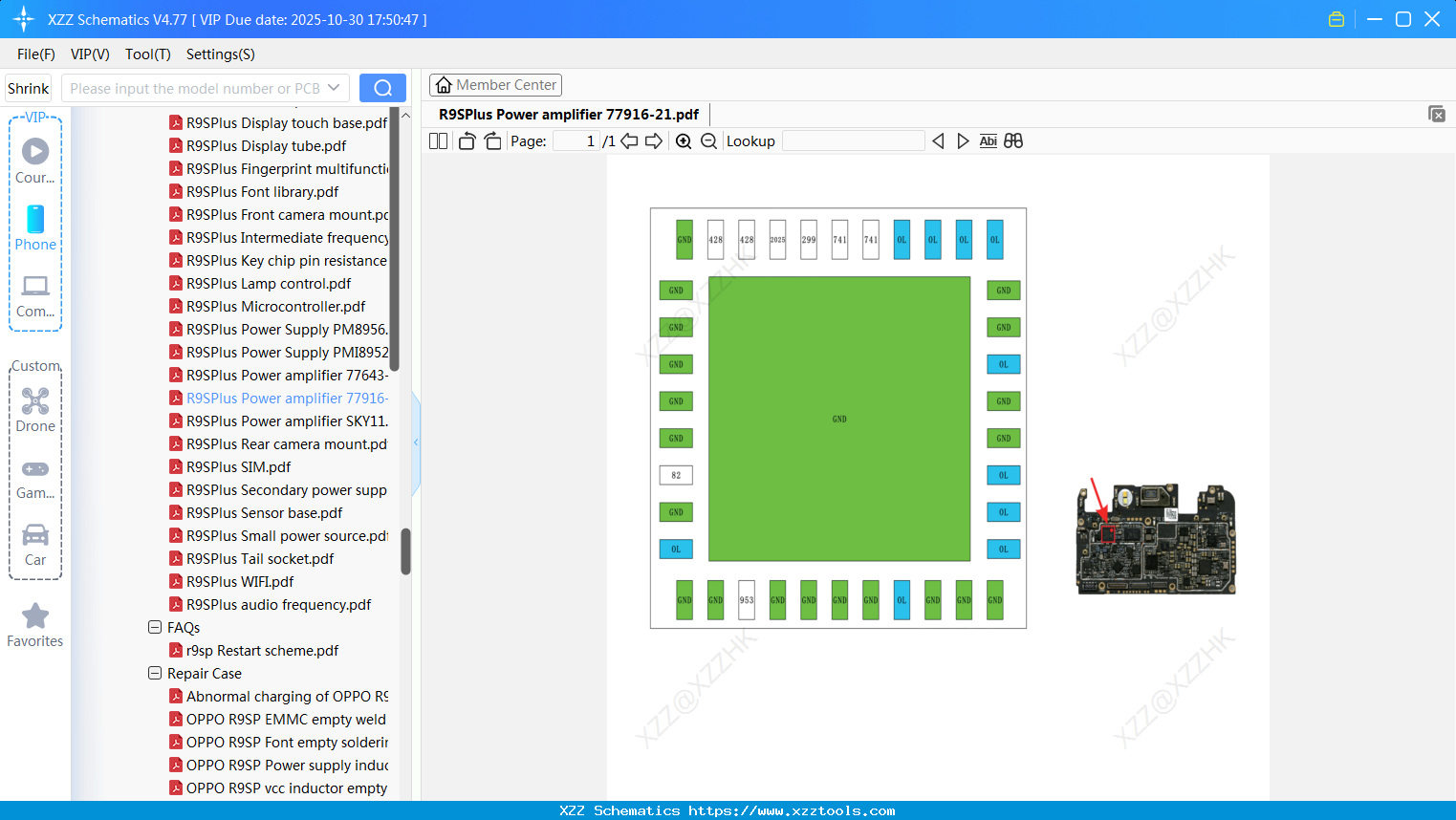This screenshot has height=820, width=1456.
Task: Find previous lookup match
Action: [x=938, y=141]
